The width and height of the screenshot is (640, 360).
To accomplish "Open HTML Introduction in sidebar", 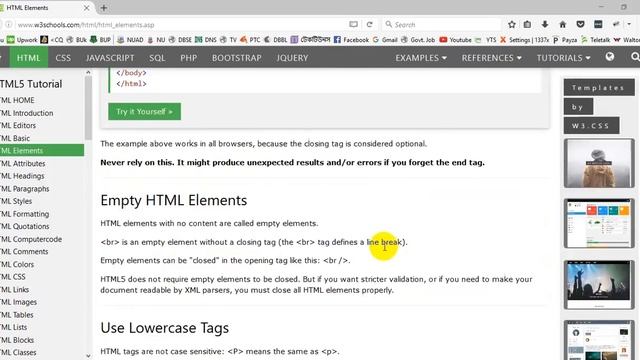I will point(27,113).
